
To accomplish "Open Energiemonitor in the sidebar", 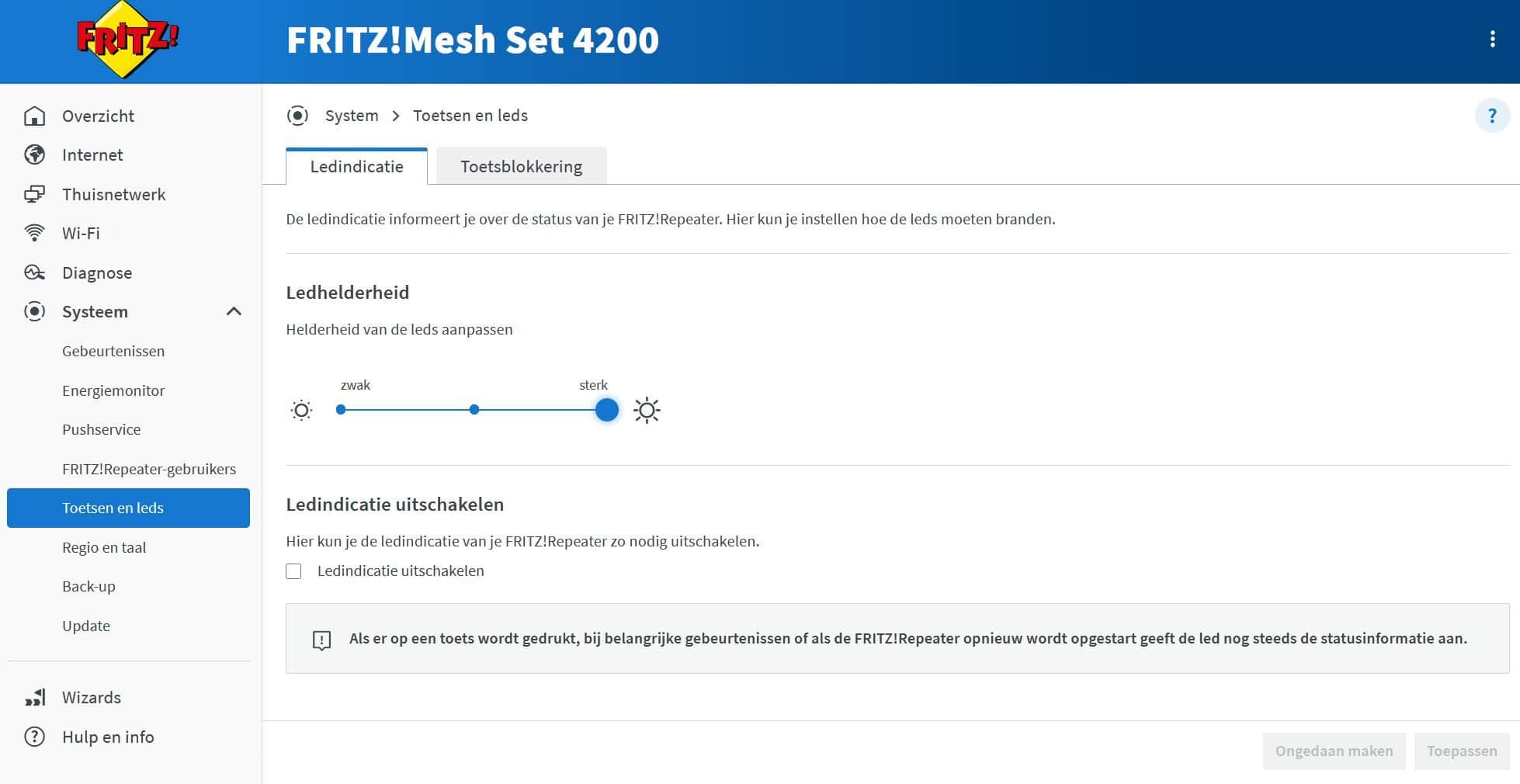I will (x=113, y=390).
